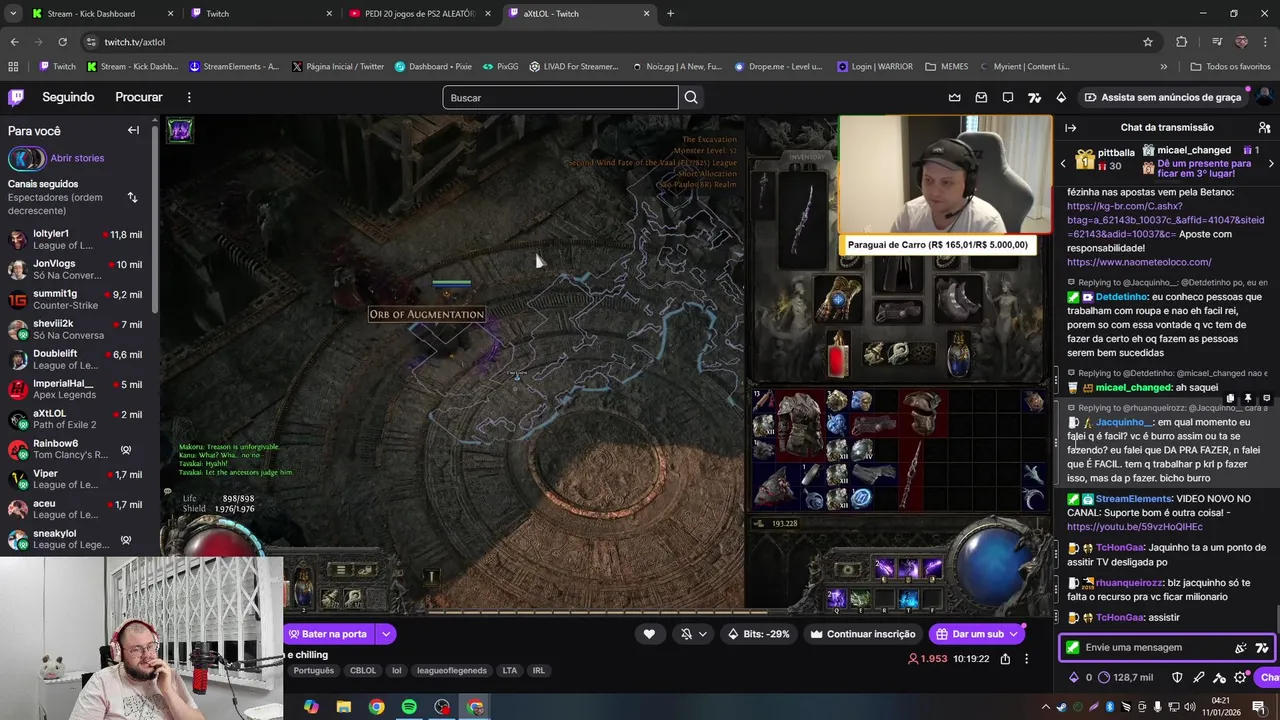This screenshot has height=720, width=1280.
Task: Open the Twitch header three-dot menu
Action: 189,97
